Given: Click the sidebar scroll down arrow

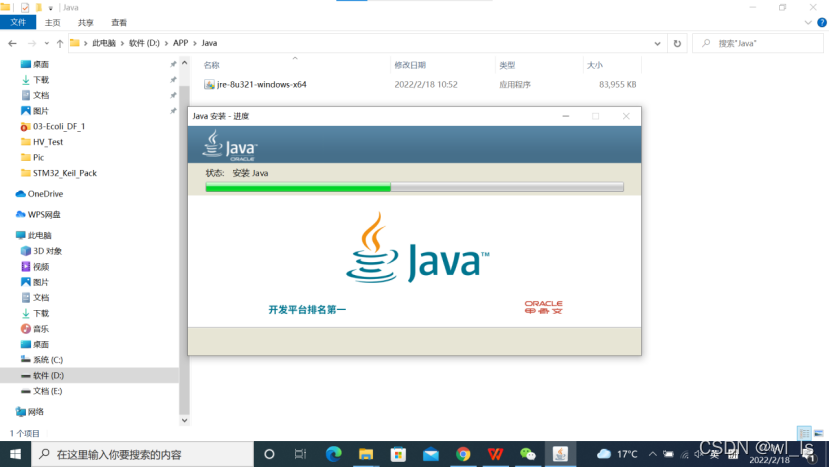Looking at the screenshot, I should coord(184,420).
